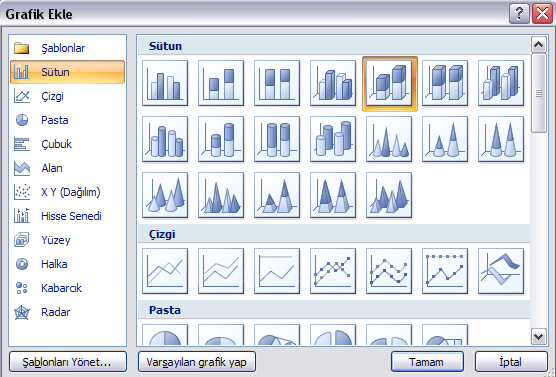Select the stacked line chart without markers
This screenshot has height=377, width=556.
point(221,271)
